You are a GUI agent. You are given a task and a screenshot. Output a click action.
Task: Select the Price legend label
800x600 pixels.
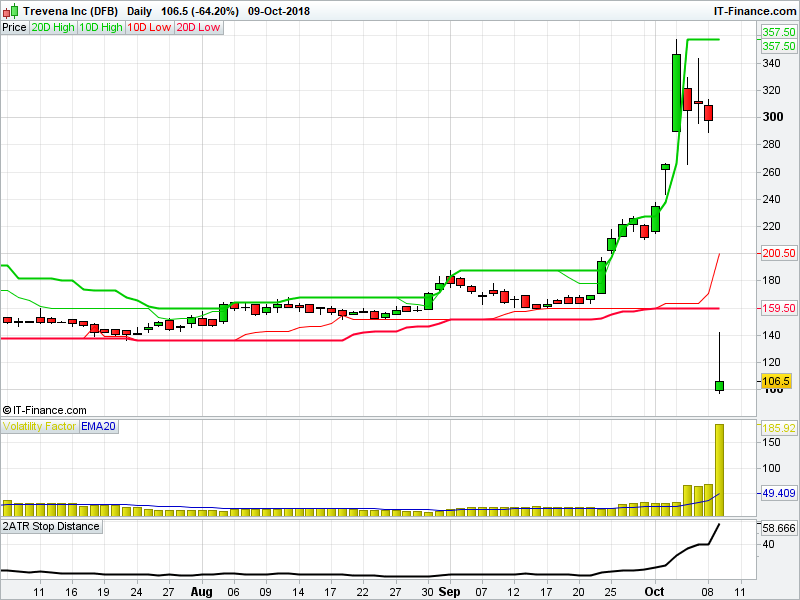pyautogui.click(x=14, y=28)
